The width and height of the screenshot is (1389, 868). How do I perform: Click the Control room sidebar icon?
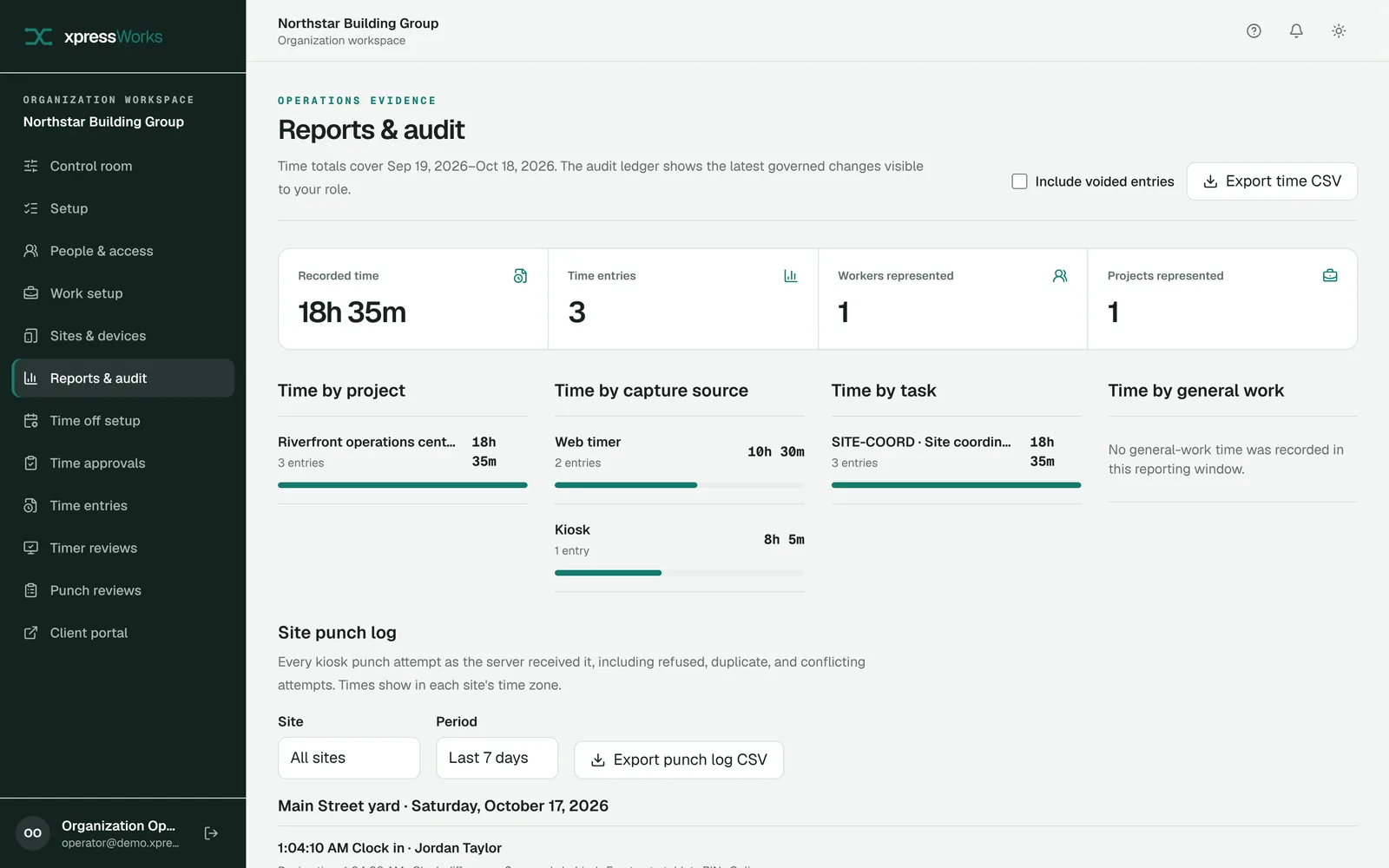click(x=31, y=166)
